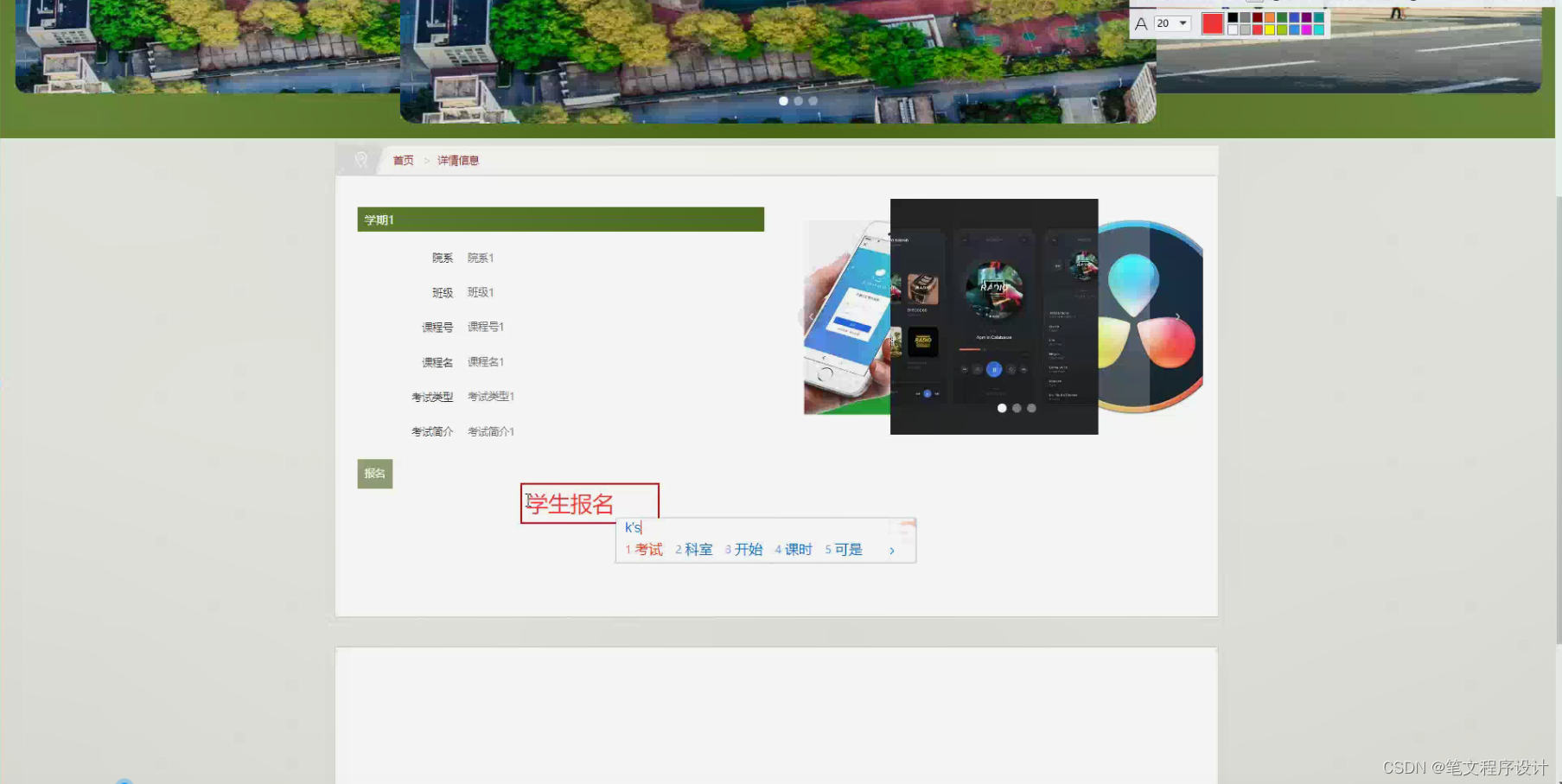Choose candidate 开始 from the IME bar
Image resolution: width=1562 pixels, height=784 pixels.
pos(749,549)
